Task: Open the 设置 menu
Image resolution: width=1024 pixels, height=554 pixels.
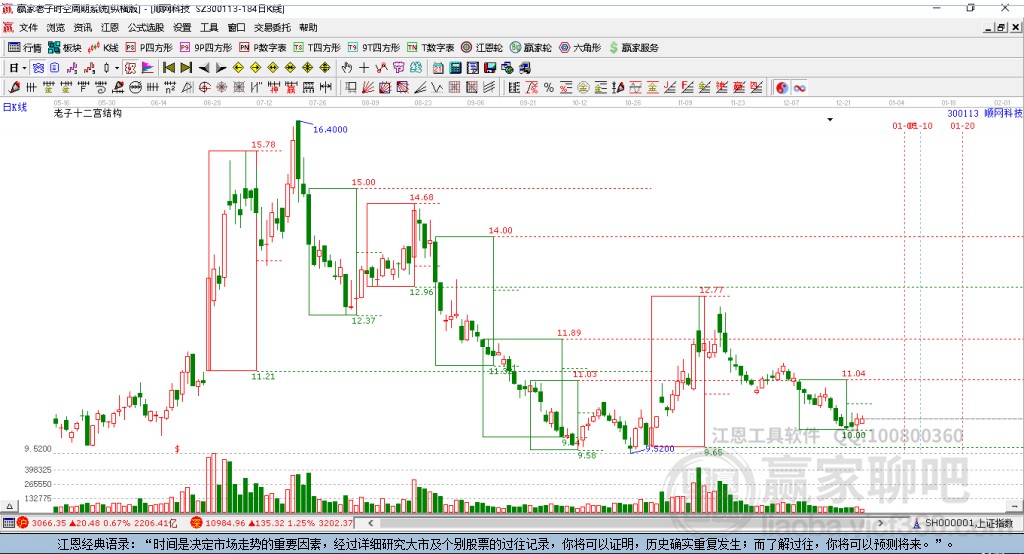Action: 182,27
